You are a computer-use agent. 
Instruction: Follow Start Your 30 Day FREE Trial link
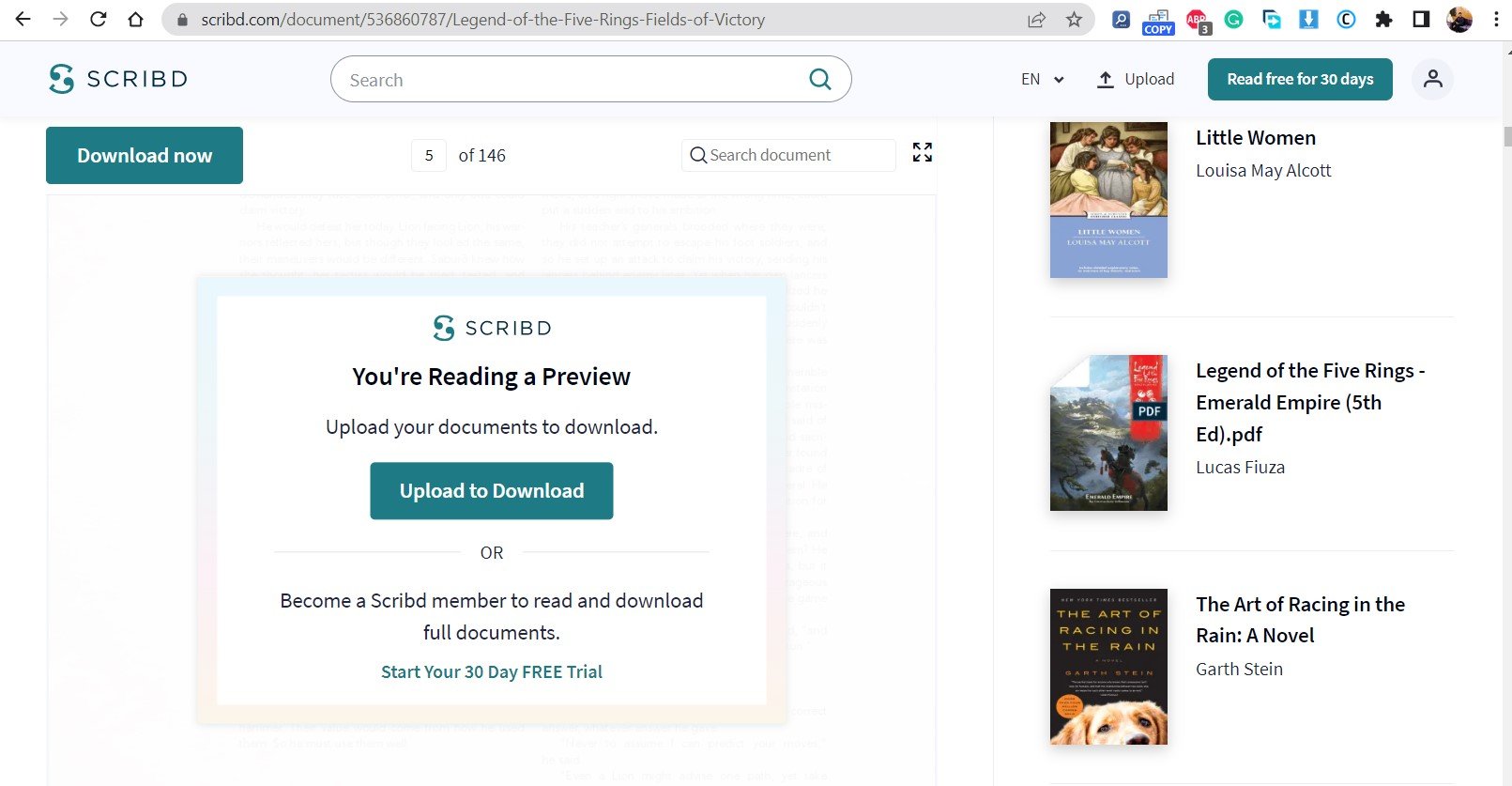click(491, 671)
